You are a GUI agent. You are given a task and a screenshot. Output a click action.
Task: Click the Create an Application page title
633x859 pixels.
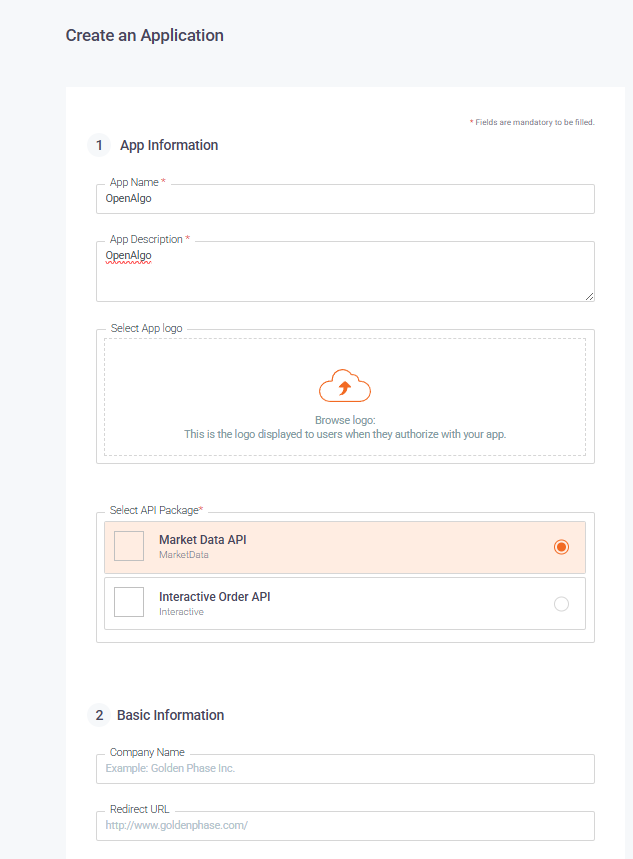click(x=145, y=36)
